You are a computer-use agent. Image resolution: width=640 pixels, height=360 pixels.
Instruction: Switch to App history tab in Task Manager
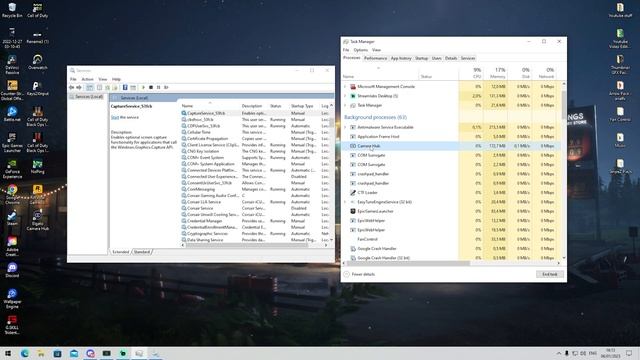(401, 58)
